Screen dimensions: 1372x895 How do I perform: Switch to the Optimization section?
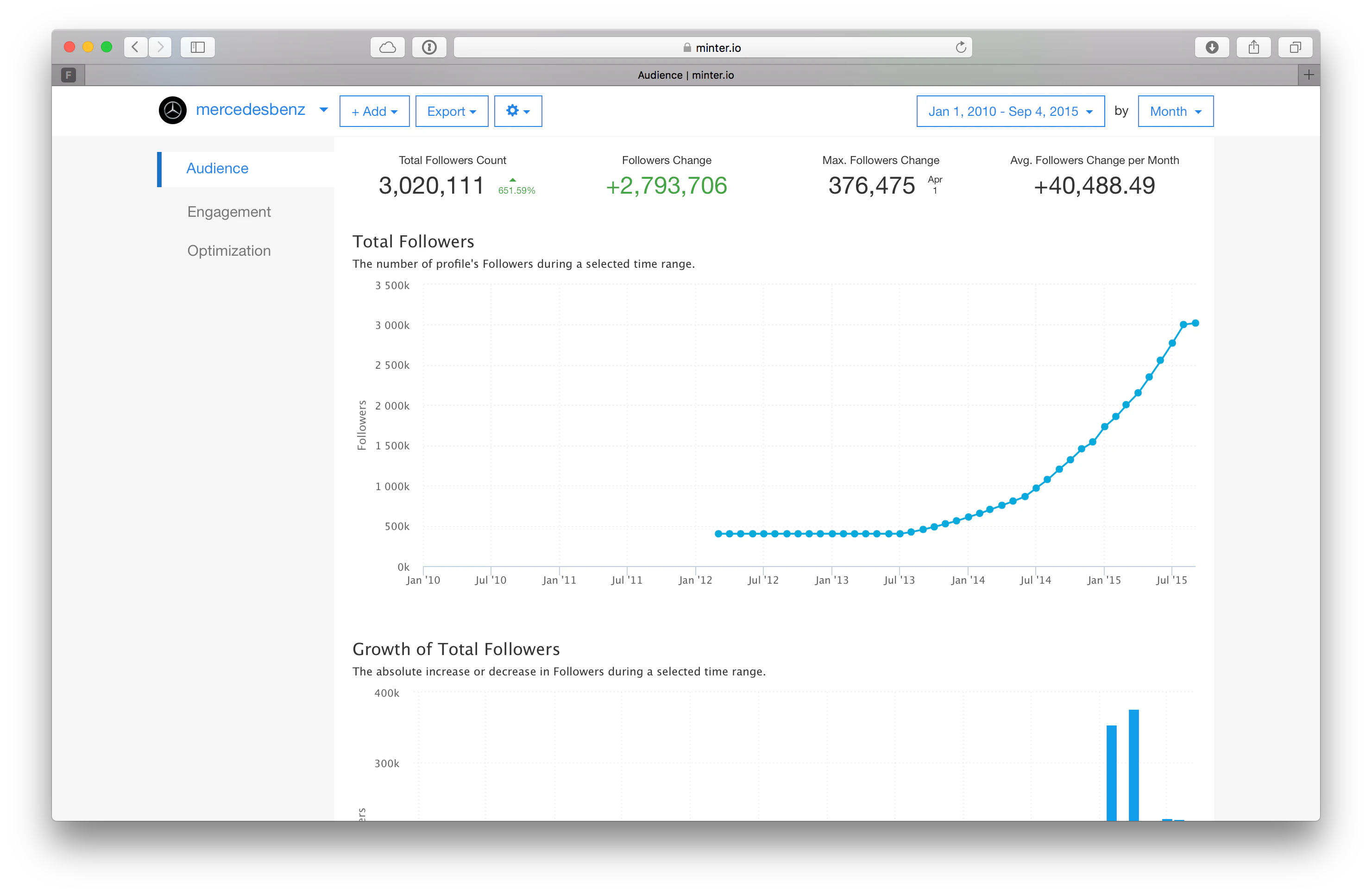(229, 251)
